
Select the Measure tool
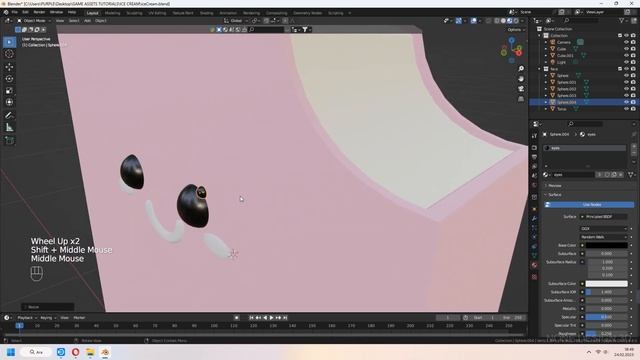point(9,128)
